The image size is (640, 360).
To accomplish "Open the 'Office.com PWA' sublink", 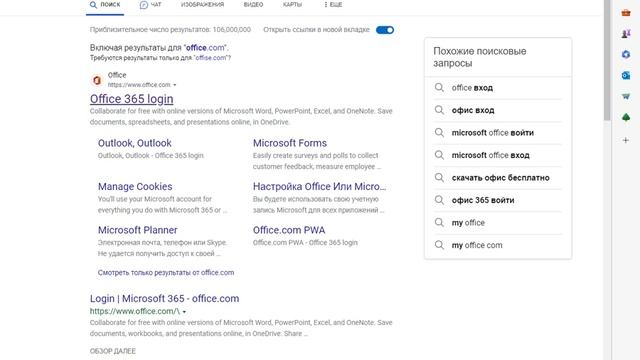I will (289, 230).
